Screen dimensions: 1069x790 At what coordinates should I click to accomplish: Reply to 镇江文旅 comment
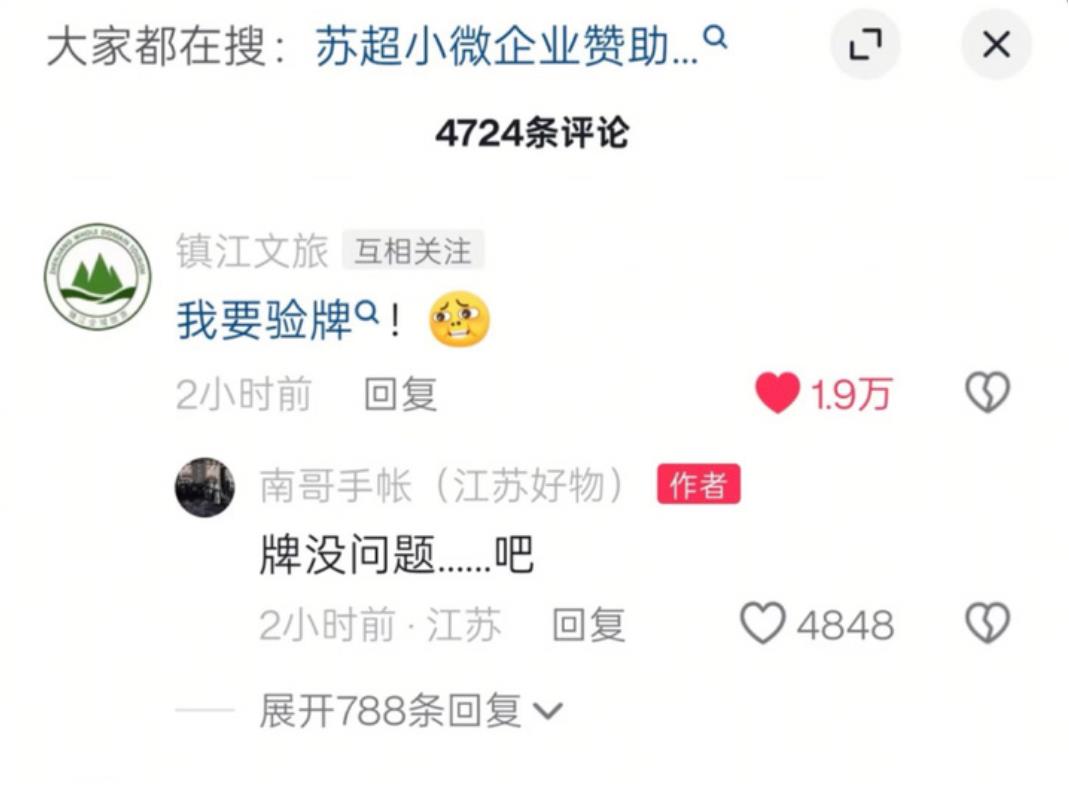point(400,394)
